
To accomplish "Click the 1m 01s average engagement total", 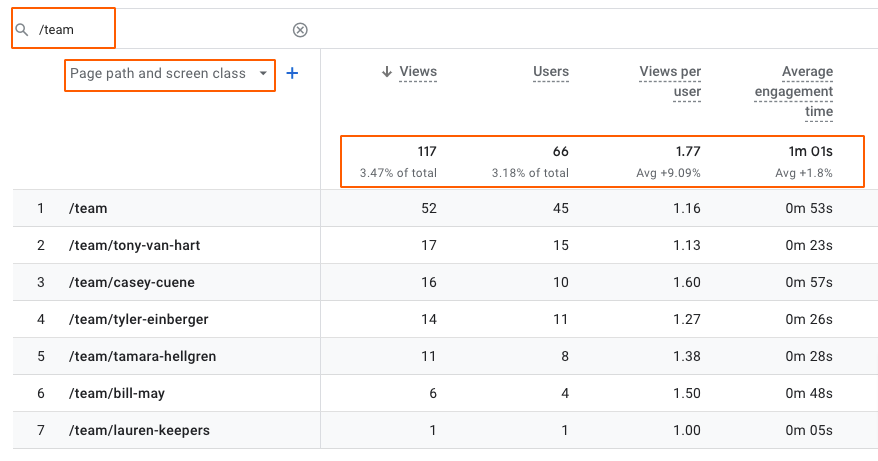I will pyautogui.click(x=810, y=152).
